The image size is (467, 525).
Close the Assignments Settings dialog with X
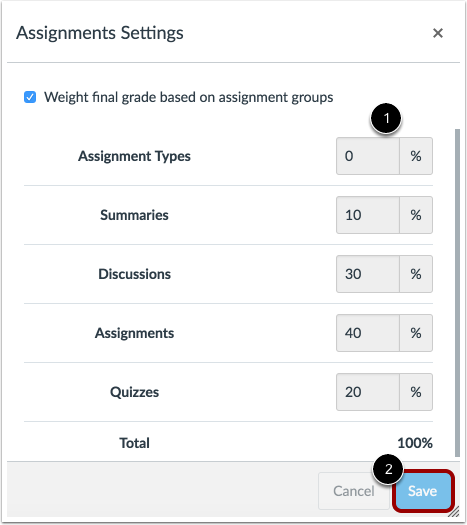(438, 33)
